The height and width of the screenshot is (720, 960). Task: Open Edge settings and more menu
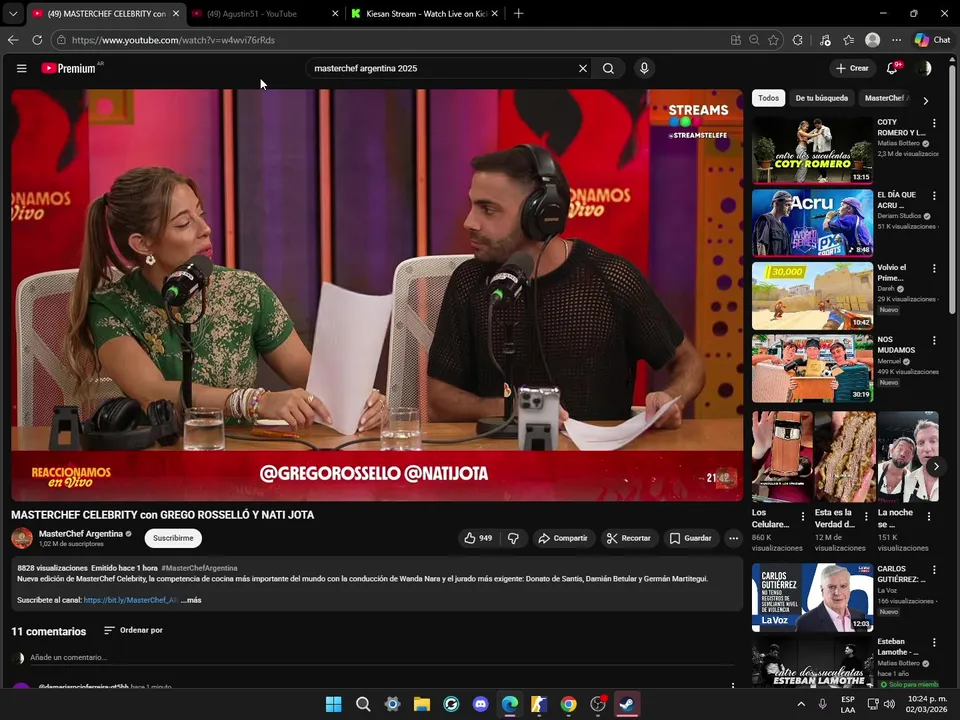point(896,40)
